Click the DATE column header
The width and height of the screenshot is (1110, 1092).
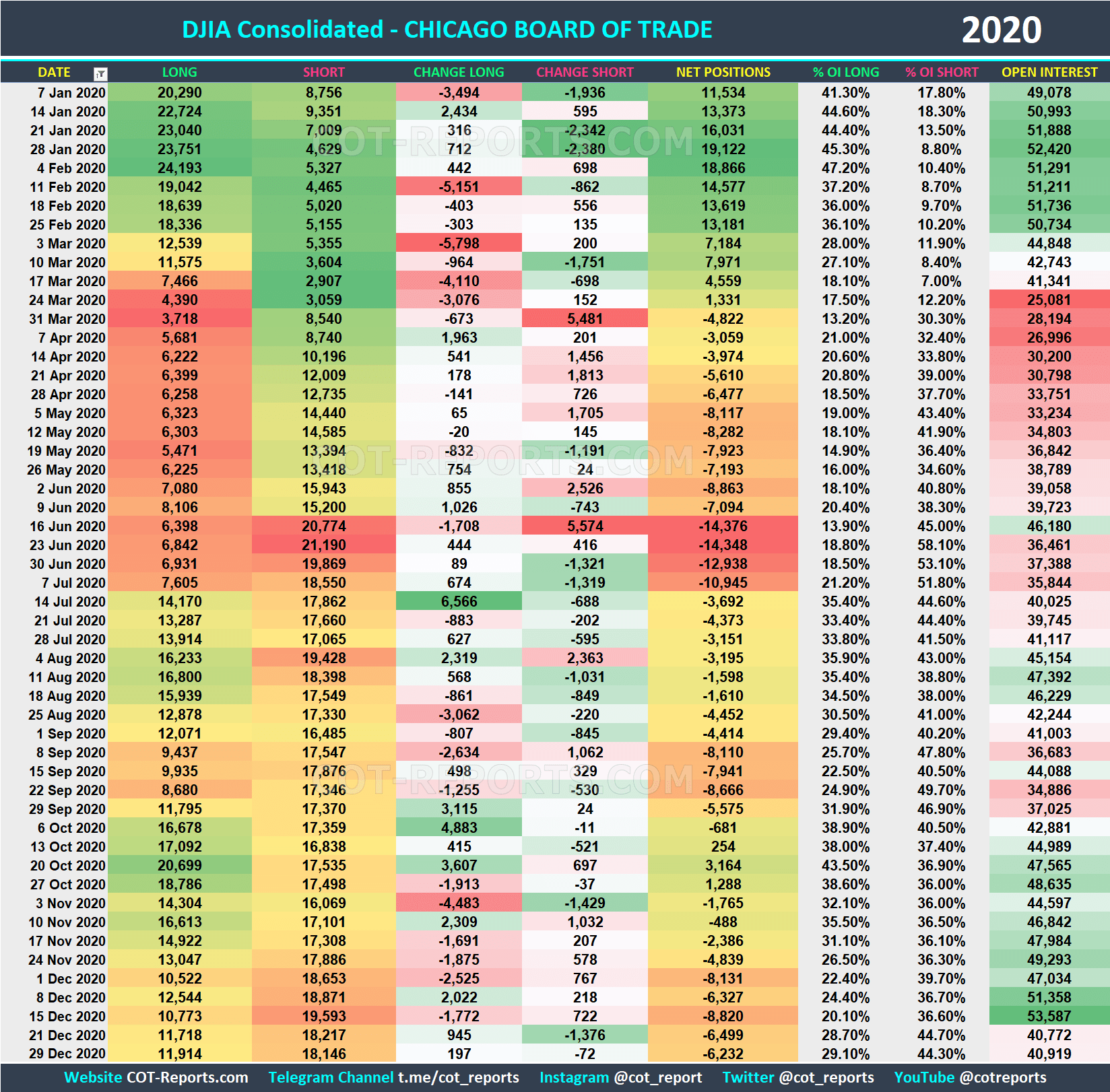tap(54, 72)
